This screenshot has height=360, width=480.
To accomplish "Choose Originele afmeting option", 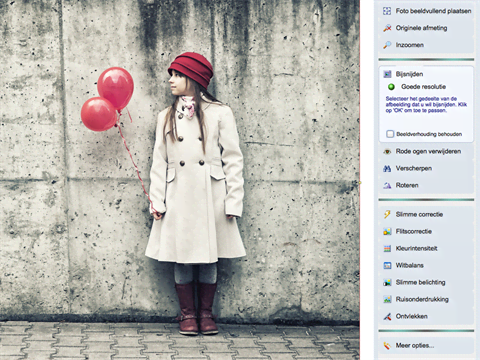I will tap(421, 28).
